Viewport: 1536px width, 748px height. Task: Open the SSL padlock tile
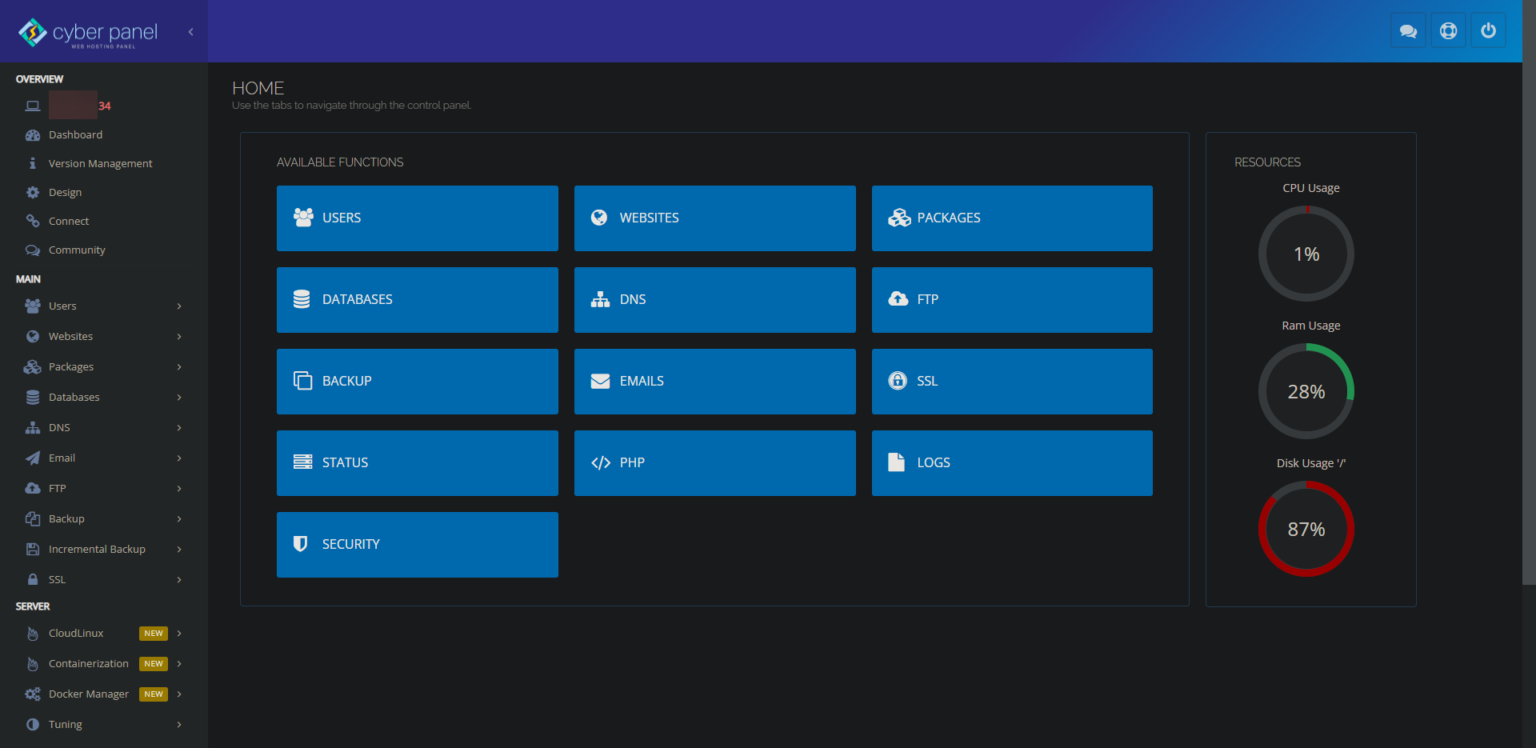point(1012,381)
